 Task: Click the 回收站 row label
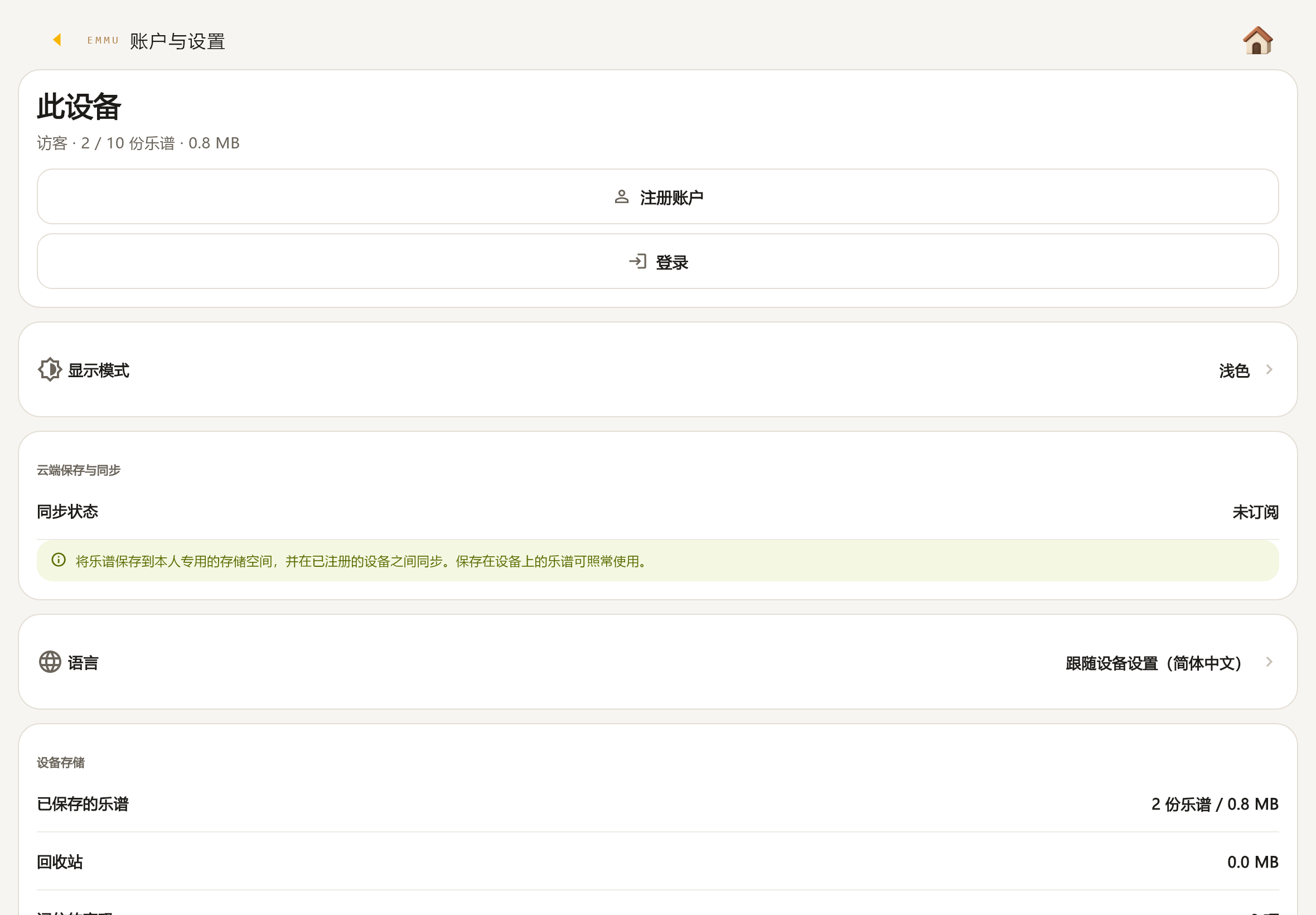(60, 861)
